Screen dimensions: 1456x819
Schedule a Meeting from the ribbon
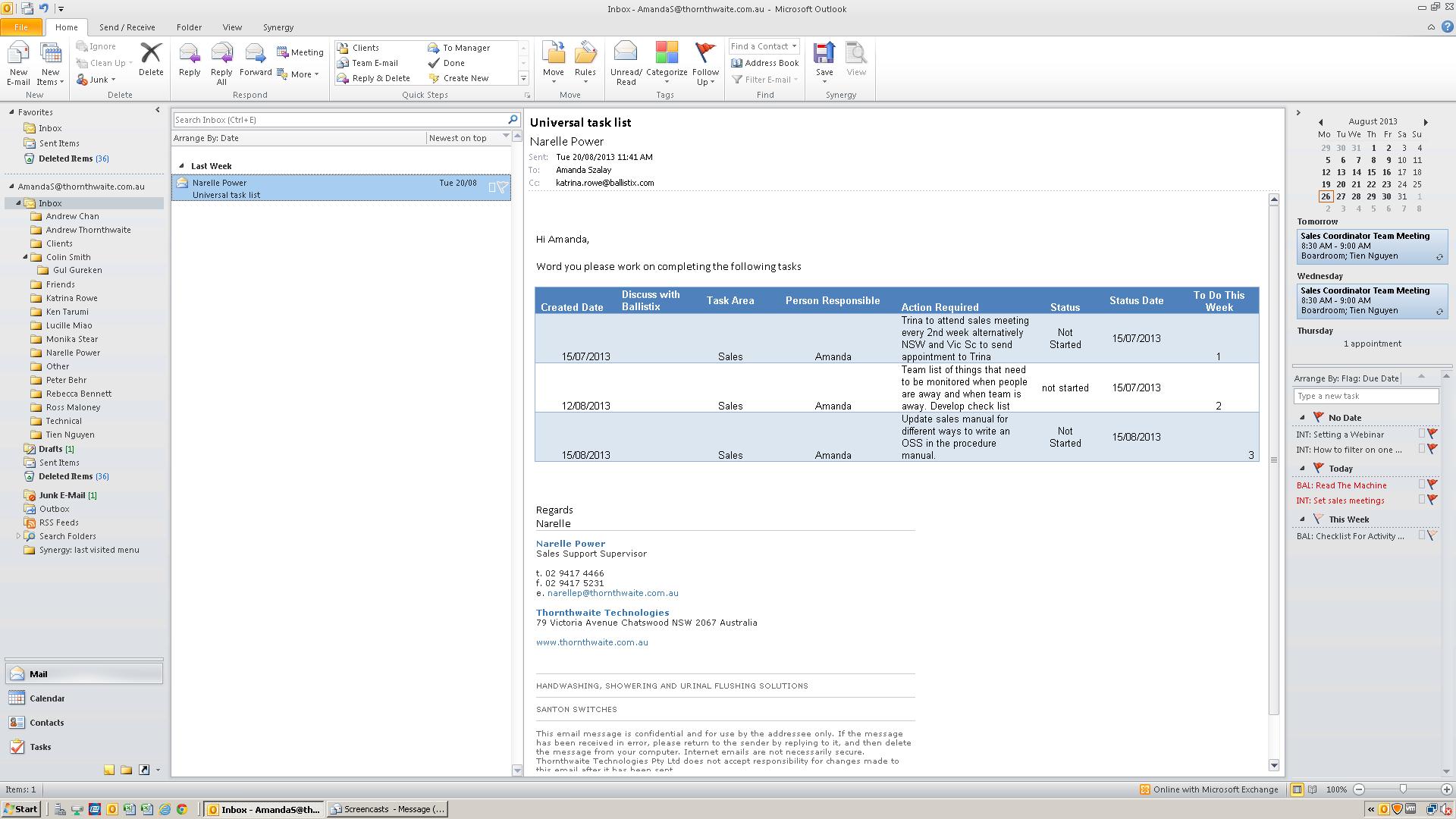pos(300,52)
